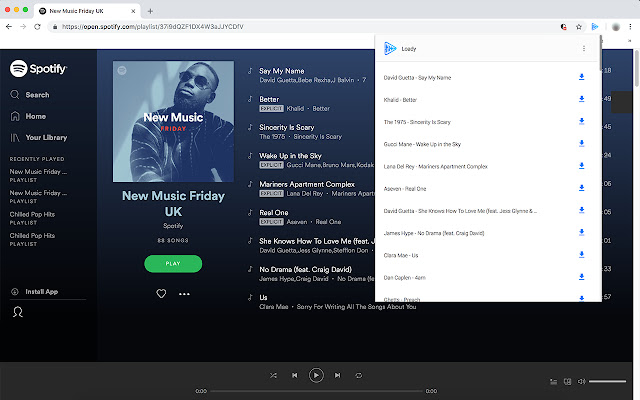This screenshot has height=400, width=640.
Task: Open the Chrome three-dot menu
Action: click(x=630, y=27)
